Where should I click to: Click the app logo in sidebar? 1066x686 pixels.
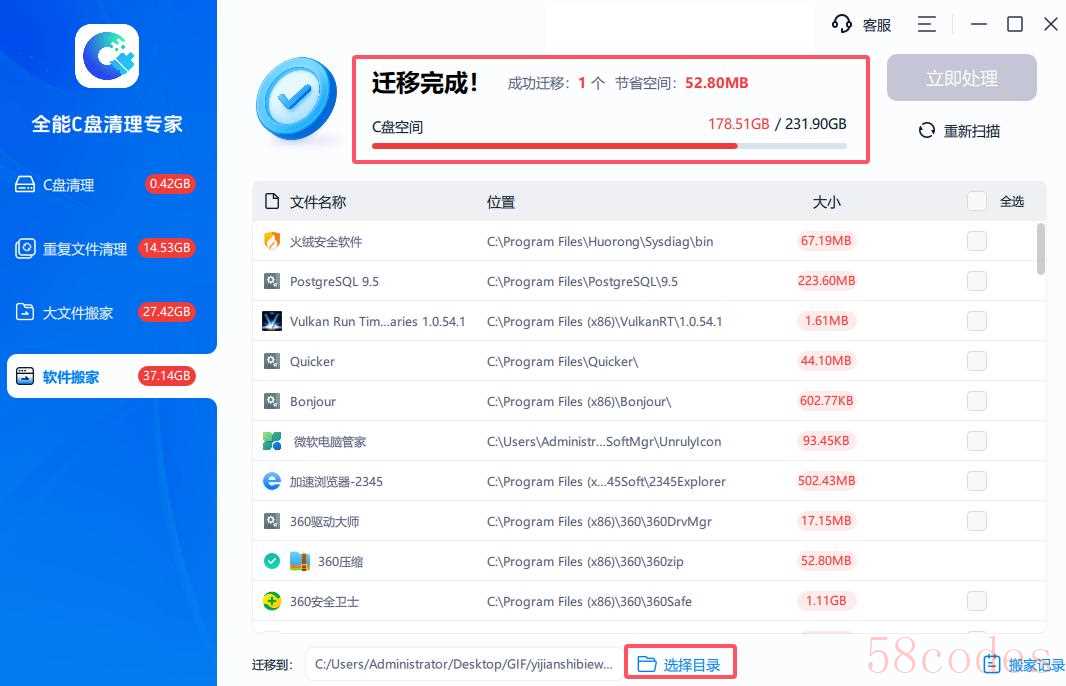click(x=107, y=56)
